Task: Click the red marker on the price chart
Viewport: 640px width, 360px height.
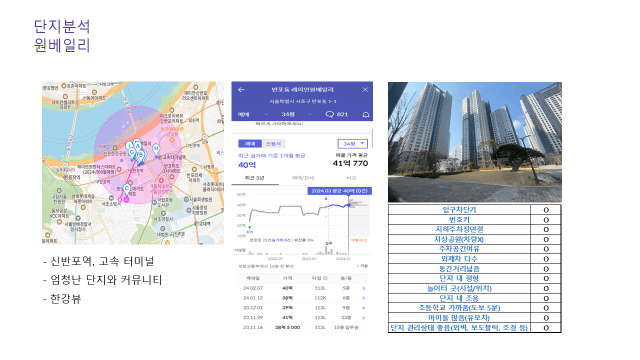Action: (326, 199)
